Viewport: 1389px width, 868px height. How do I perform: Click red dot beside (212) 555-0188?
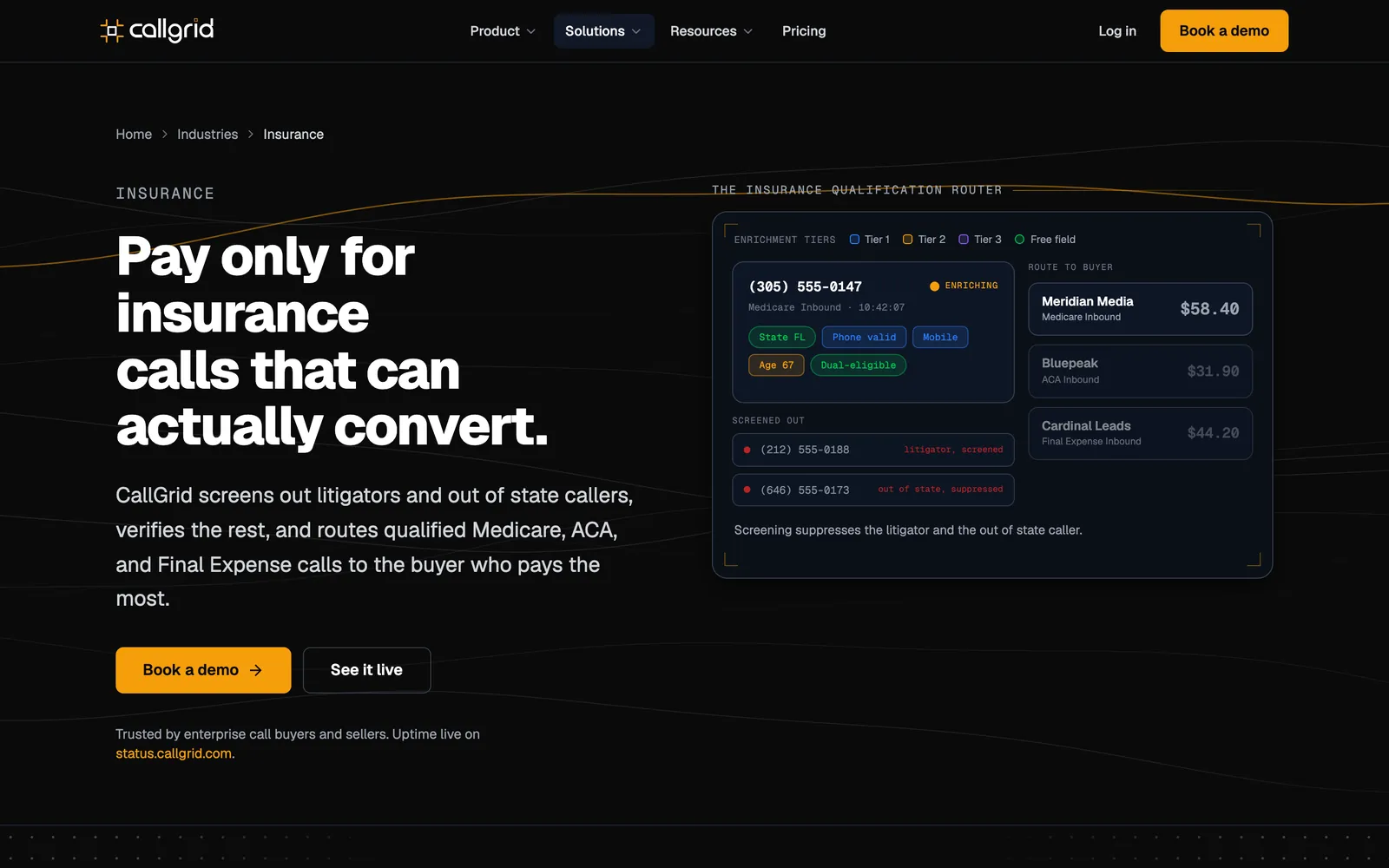pos(747,450)
